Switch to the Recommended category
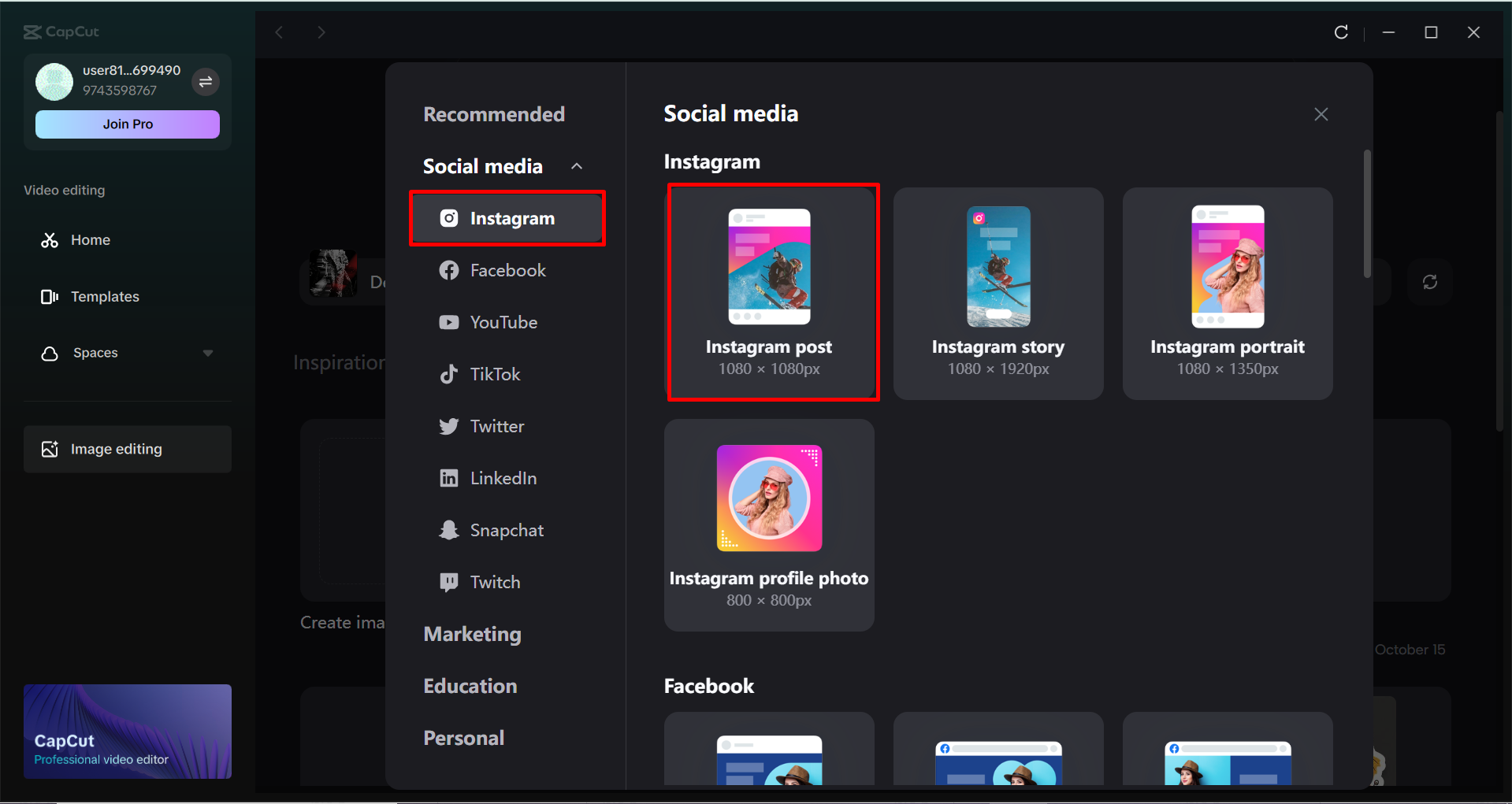This screenshot has width=1512, height=804. click(x=494, y=113)
